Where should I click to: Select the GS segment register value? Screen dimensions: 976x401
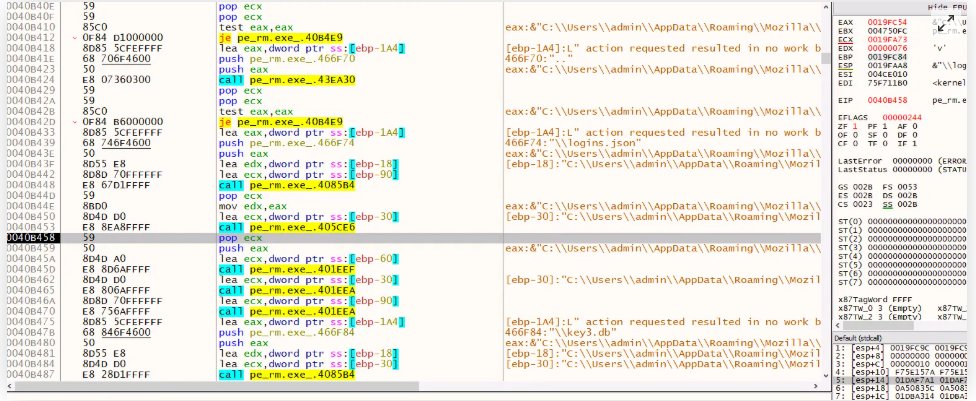[863, 187]
